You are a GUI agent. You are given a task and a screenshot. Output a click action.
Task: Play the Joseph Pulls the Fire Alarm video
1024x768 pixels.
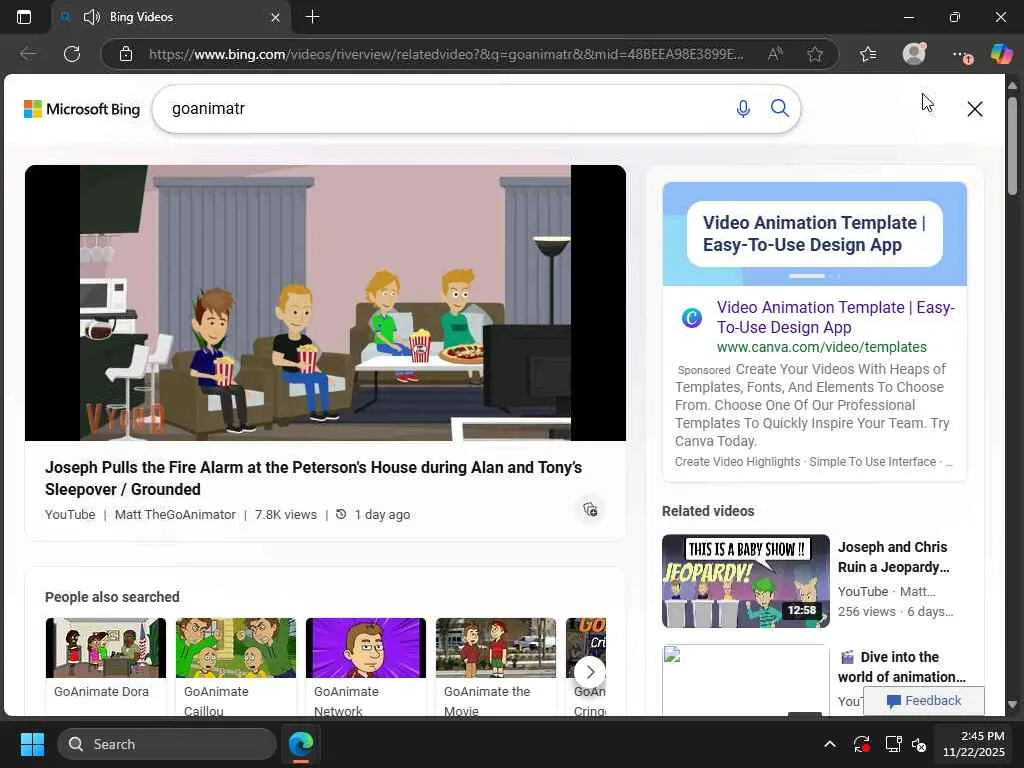(325, 303)
